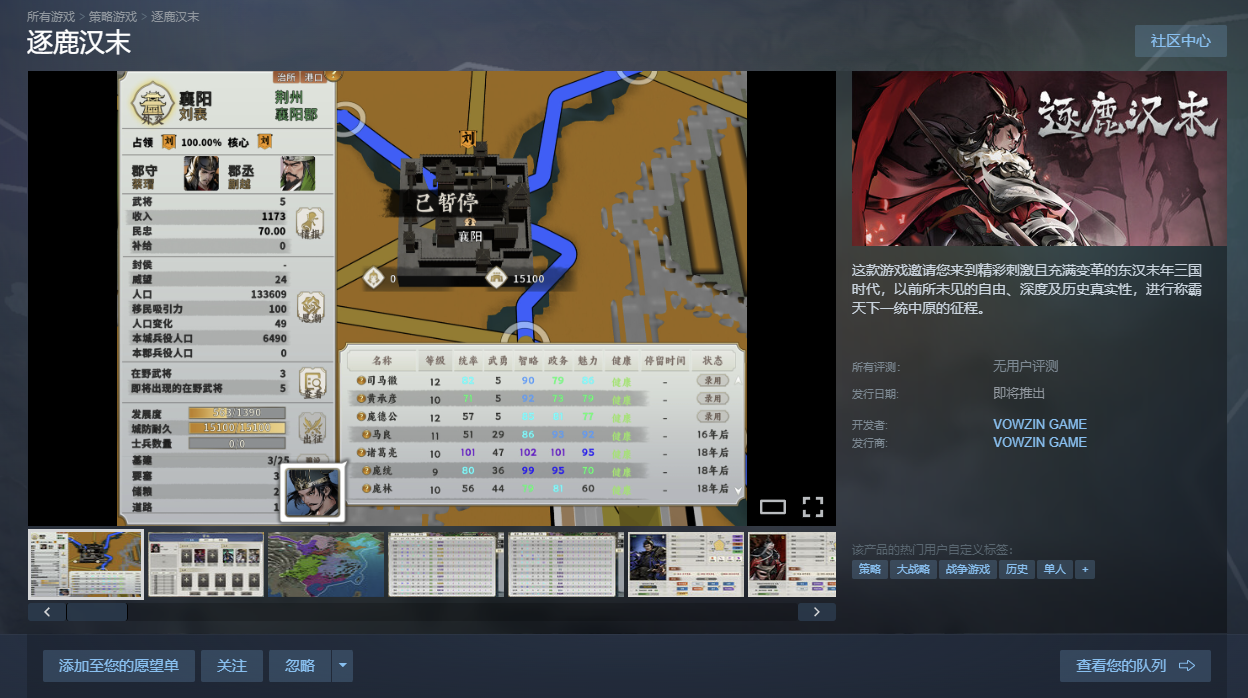
Task: Open the dropdown arrow next to 忽略
Action: tap(343, 666)
